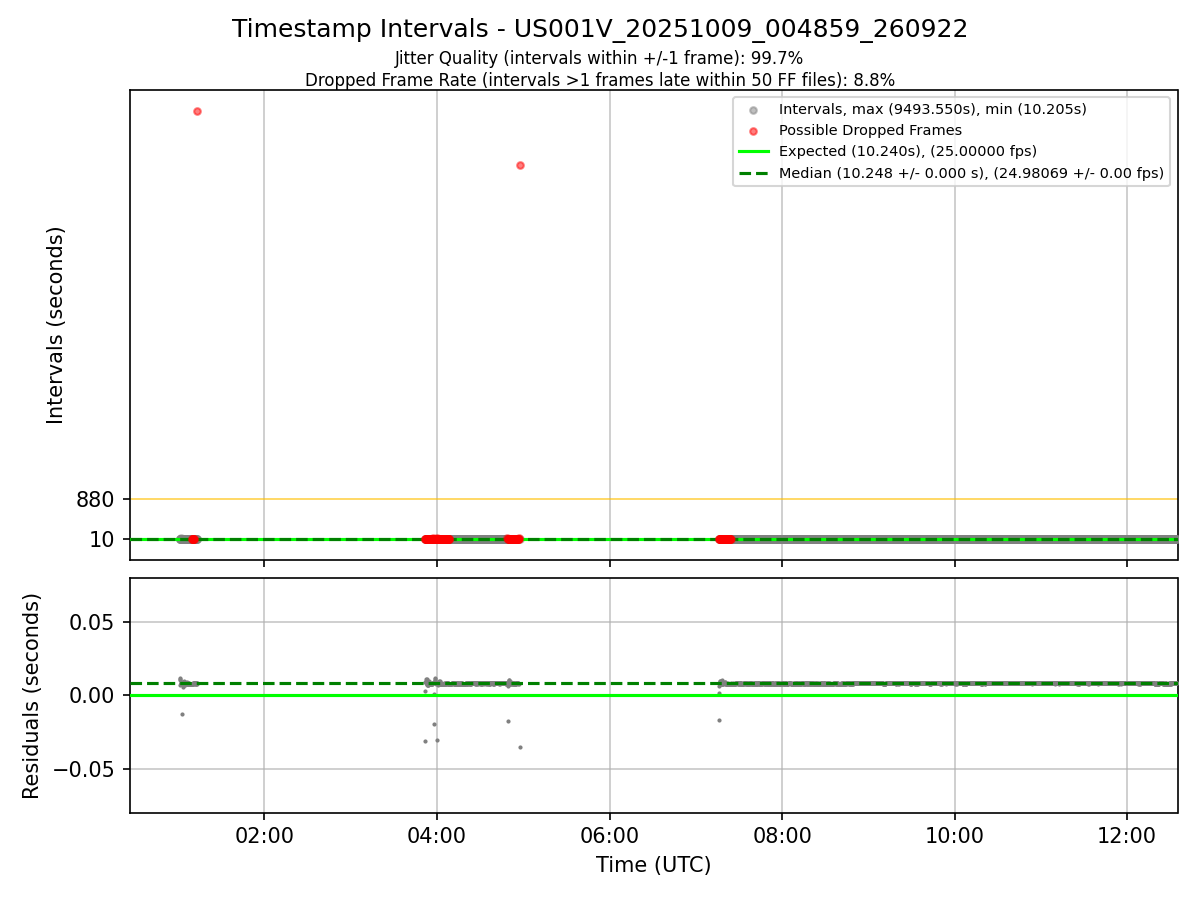Viewport: 1200px width, 900px height.
Task: Click legend entry Median (10.248 +/- 0.000 s)
Action: tap(971, 173)
